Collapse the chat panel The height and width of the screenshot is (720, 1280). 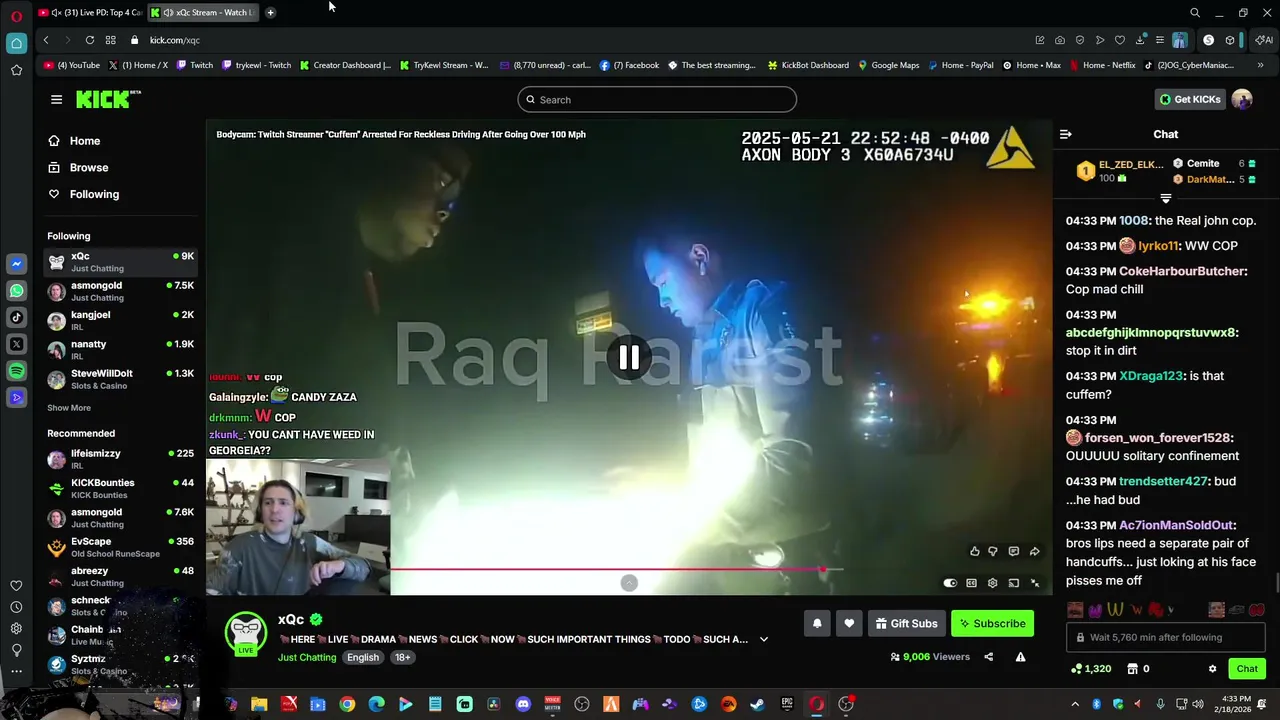(x=1066, y=134)
